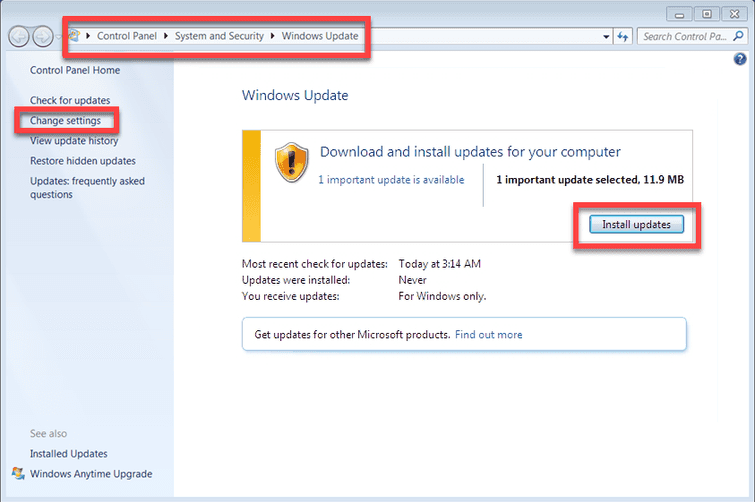Maximize the Windows Update window
This screenshot has height=502, width=755.
tap(706, 14)
